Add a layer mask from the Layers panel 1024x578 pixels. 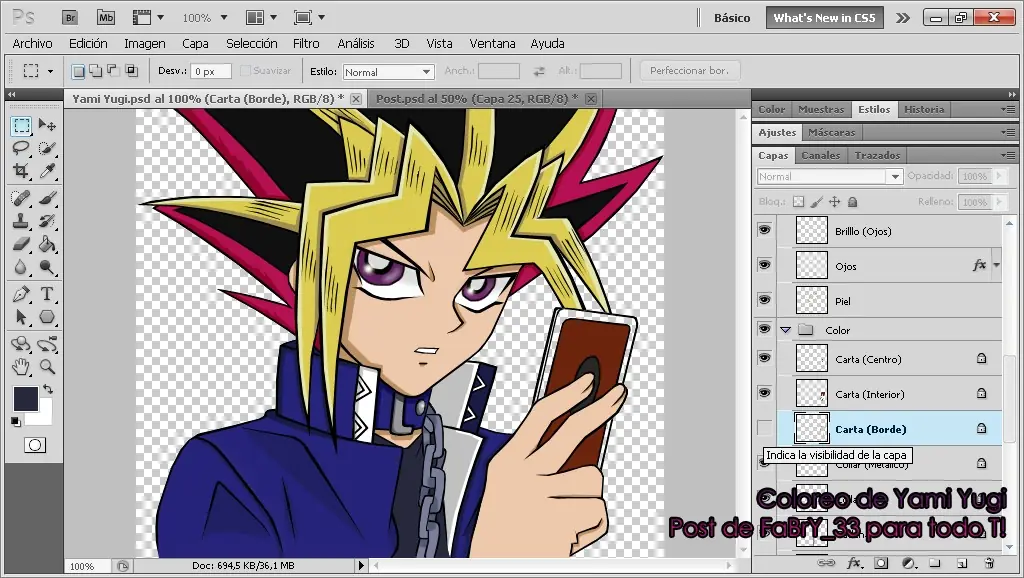(x=881, y=563)
